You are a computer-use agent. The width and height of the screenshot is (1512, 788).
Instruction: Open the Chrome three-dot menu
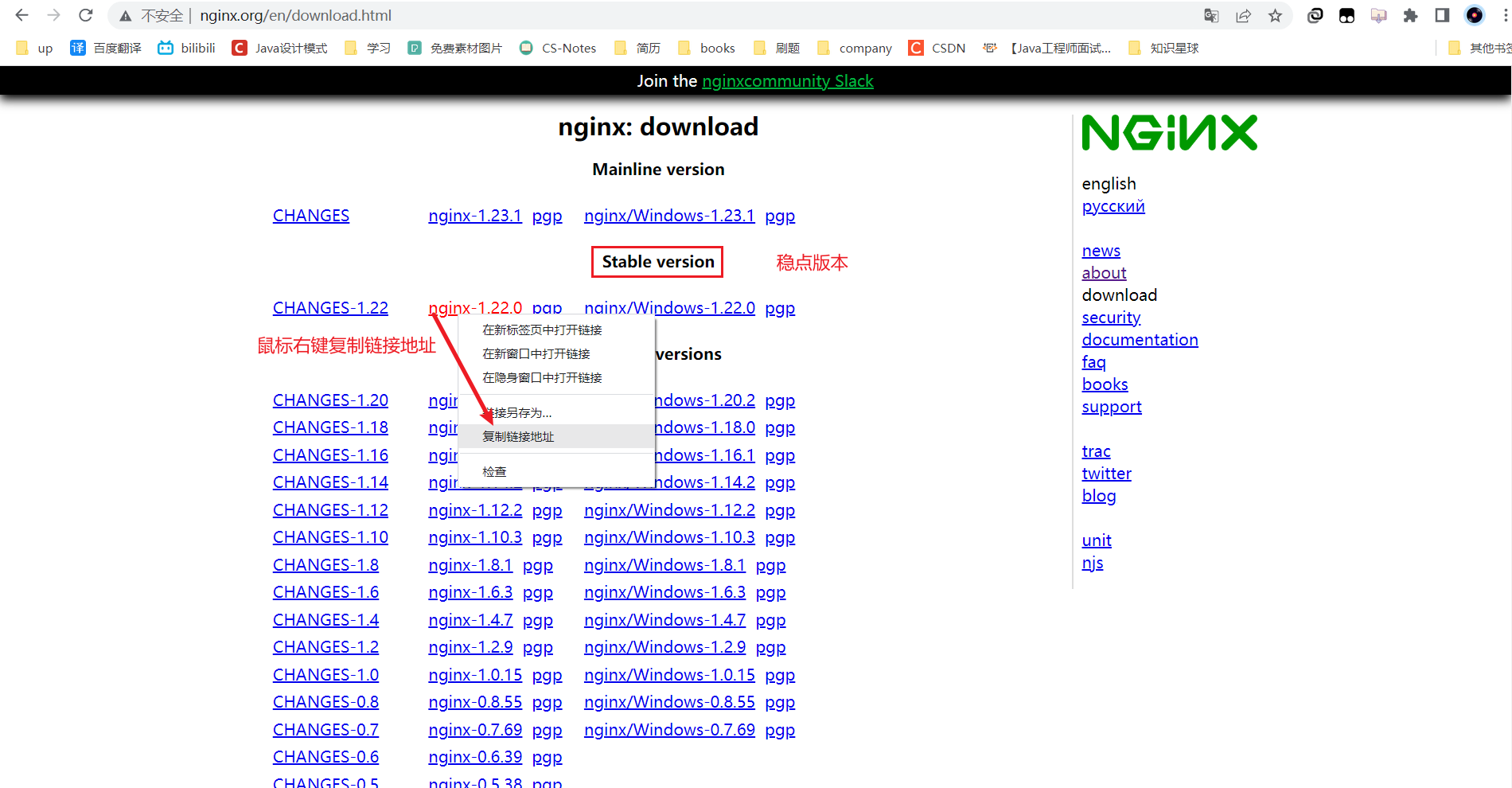[1505, 16]
